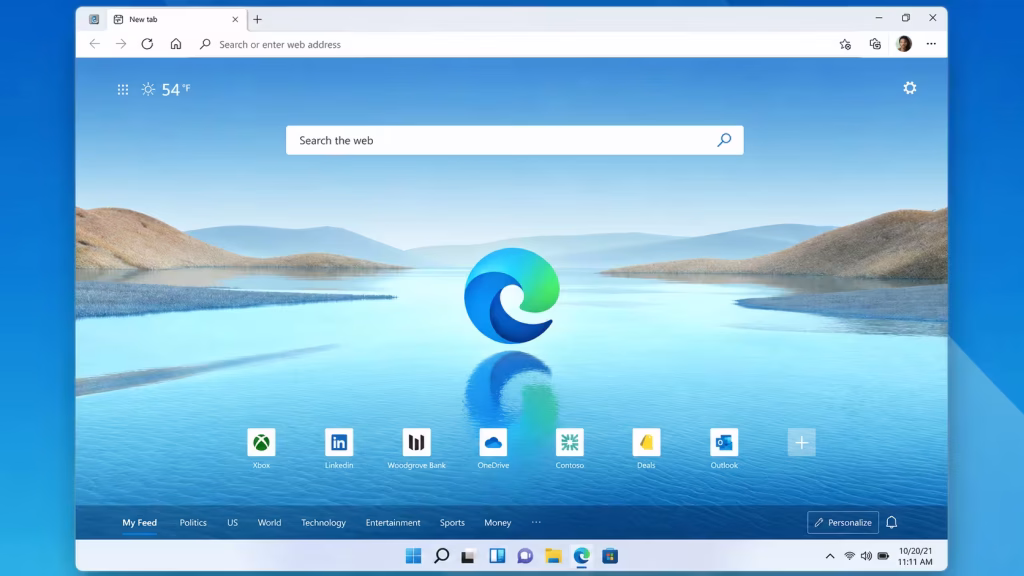Image resolution: width=1024 pixels, height=576 pixels.
Task: Open the Xbox quick link
Action: point(261,449)
